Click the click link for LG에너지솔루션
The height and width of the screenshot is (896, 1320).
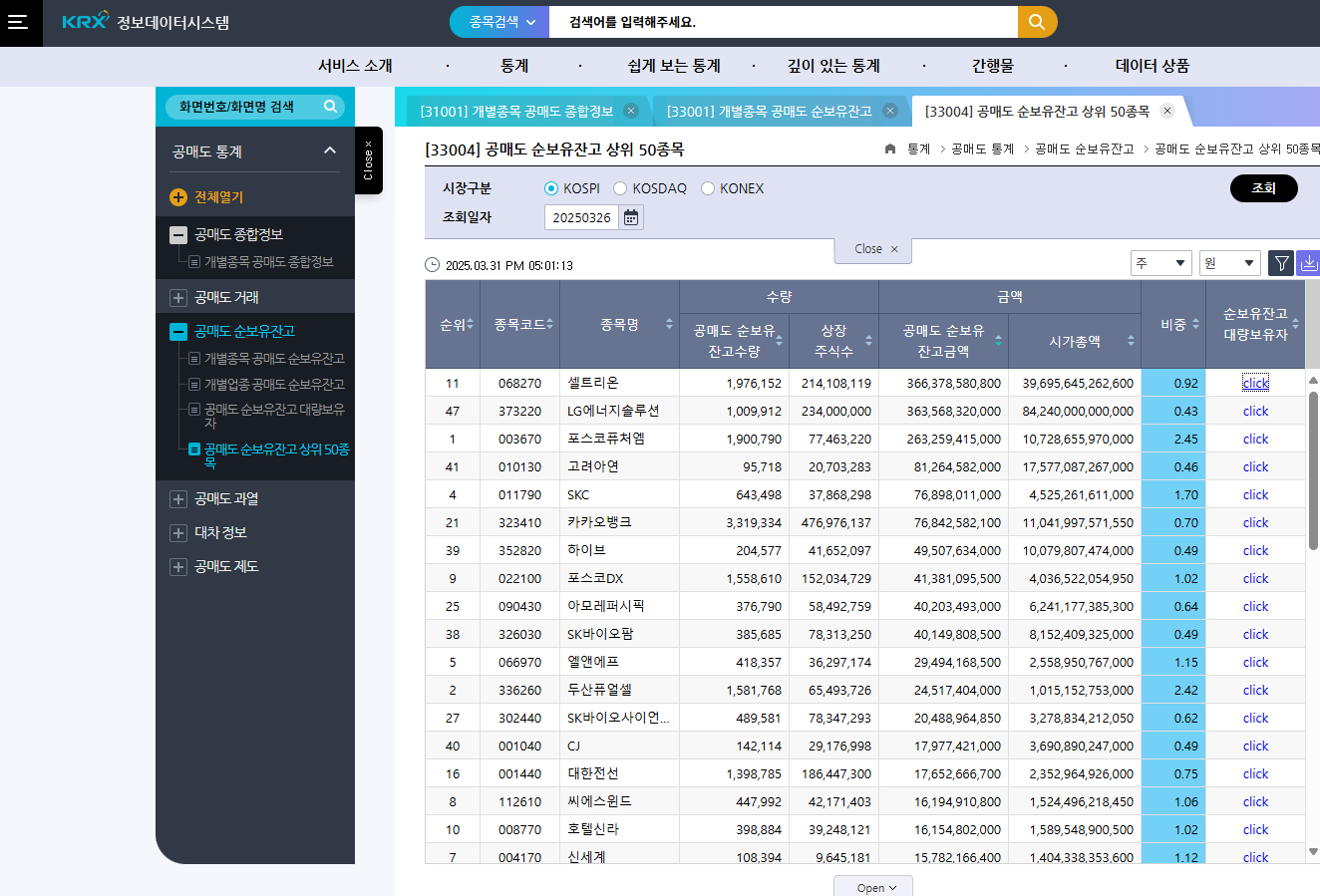pos(1255,411)
